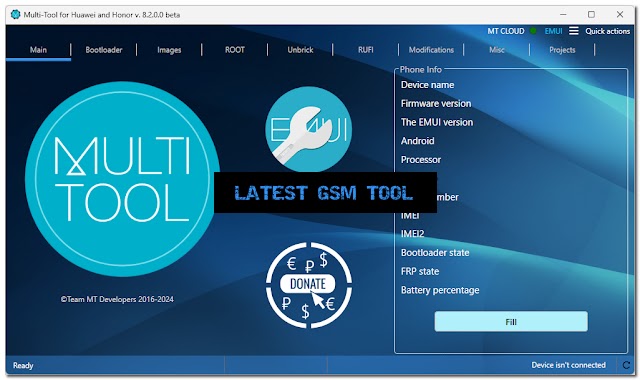Switch to the Main tab

[x=38, y=50]
